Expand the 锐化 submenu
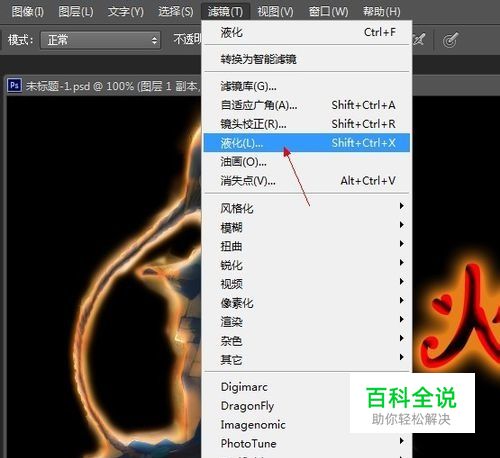This screenshot has height=458, width=500. click(307, 265)
